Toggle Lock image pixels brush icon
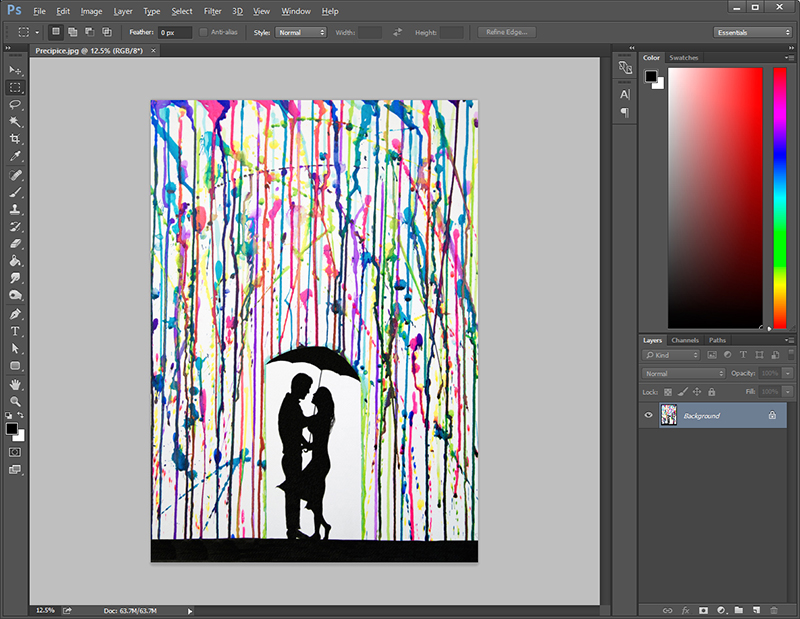Viewport: 800px width, 619px height. 683,391
